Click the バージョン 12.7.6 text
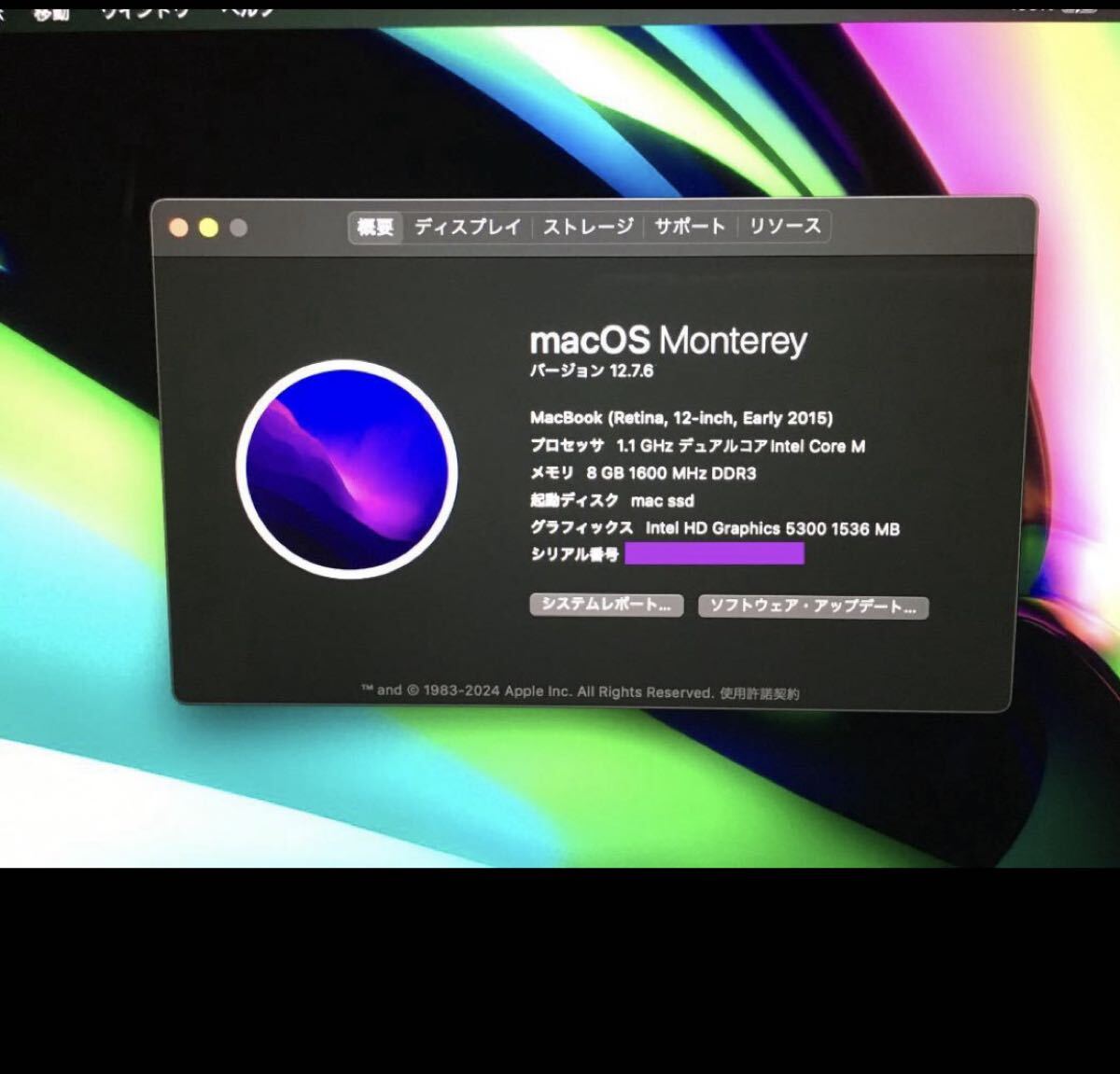Screen dimensions: 1120x1074 [x=592, y=370]
